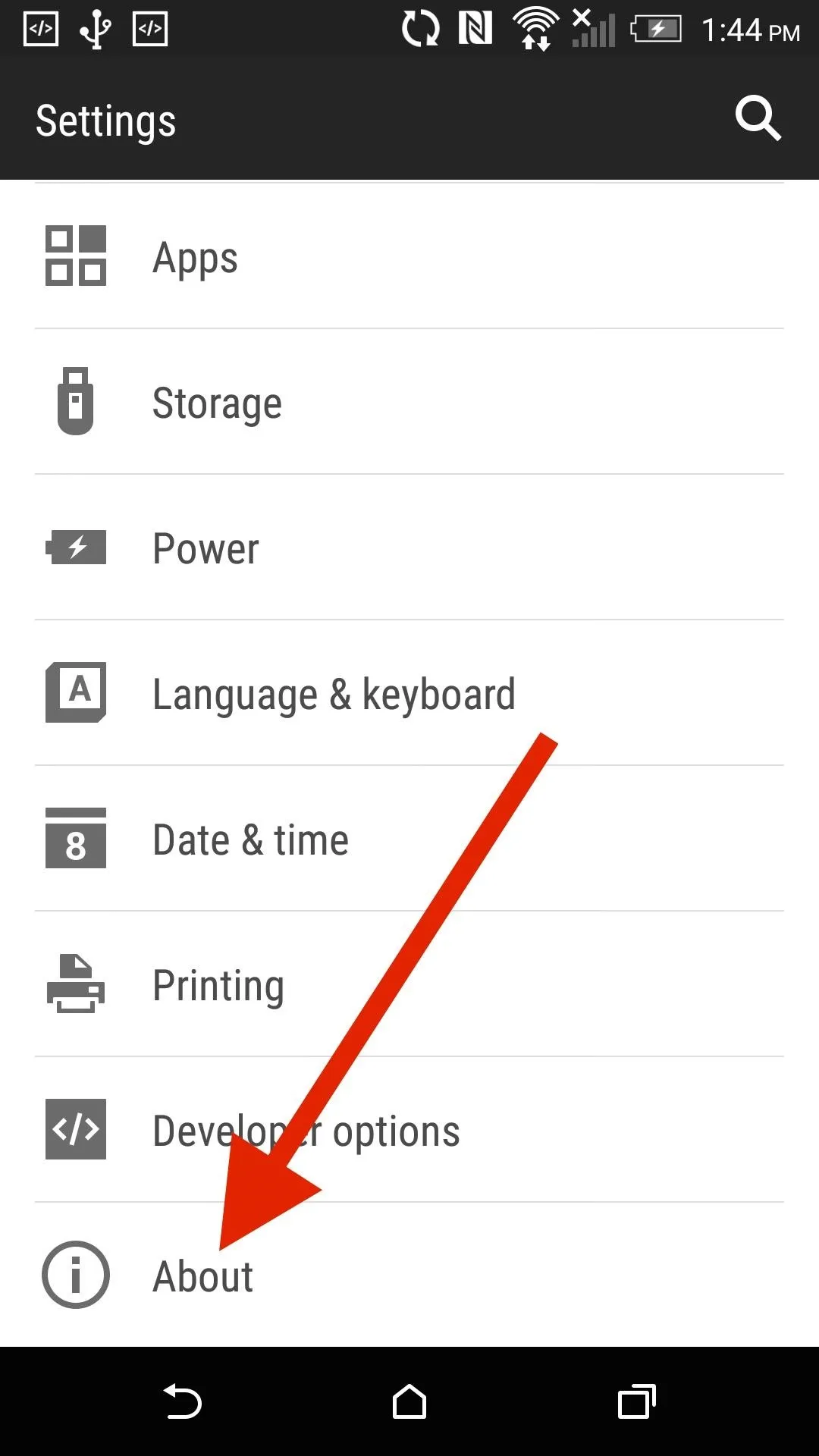The image size is (819, 1456).
Task: Tap the Developer options code icon
Action: 76,1129
